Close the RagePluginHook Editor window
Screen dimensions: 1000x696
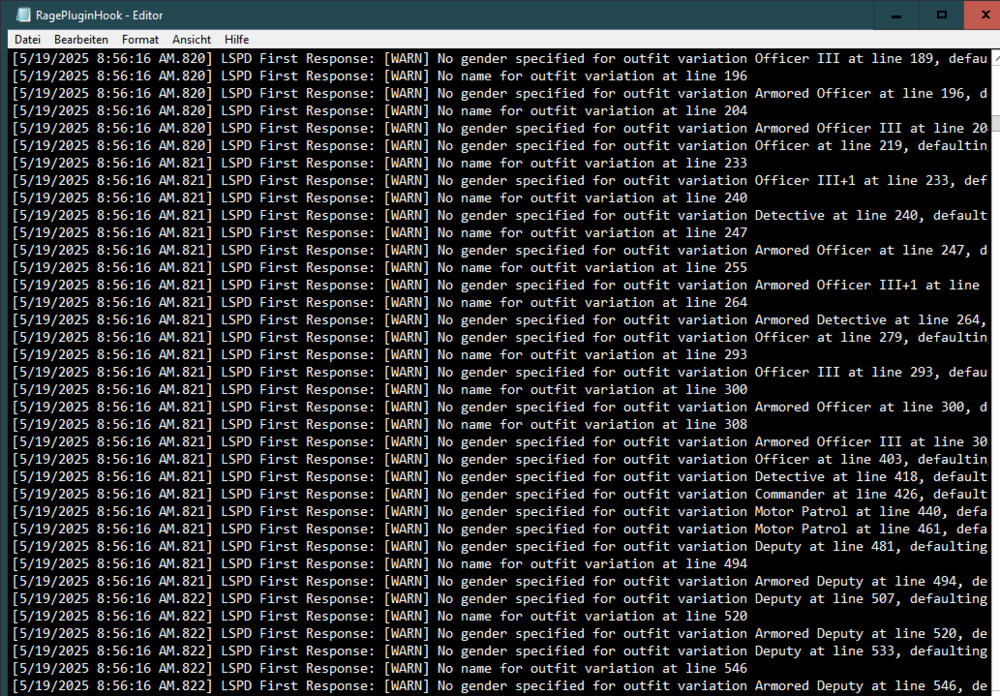(x=984, y=15)
